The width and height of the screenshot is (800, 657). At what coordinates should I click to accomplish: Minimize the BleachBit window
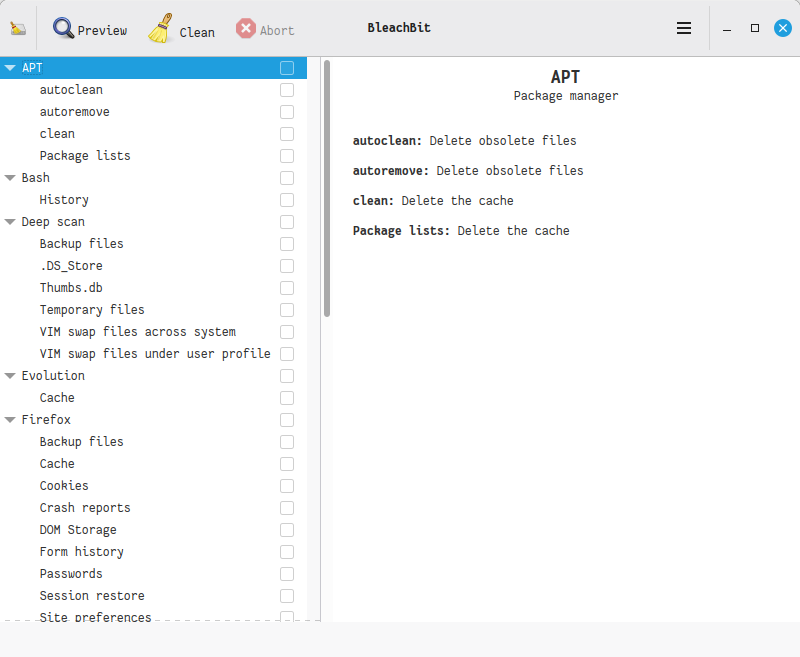pos(727,29)
